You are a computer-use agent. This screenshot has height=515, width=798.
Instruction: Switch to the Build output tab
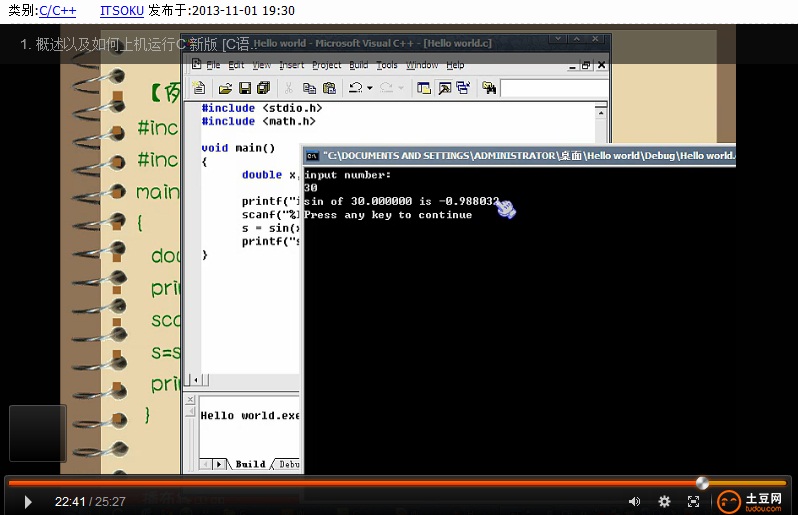[x=249, y=464]
